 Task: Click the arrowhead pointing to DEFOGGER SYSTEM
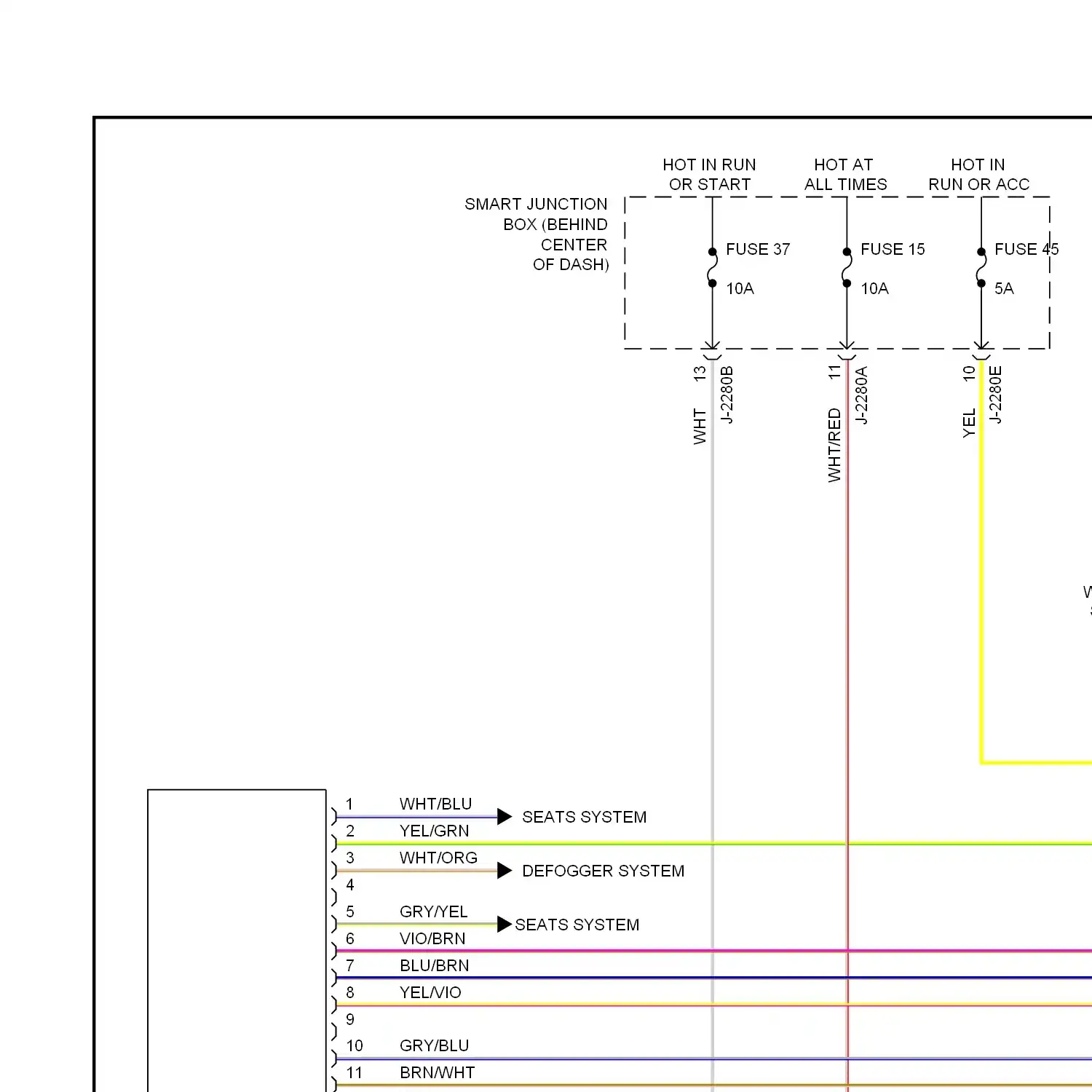point(505,871)
